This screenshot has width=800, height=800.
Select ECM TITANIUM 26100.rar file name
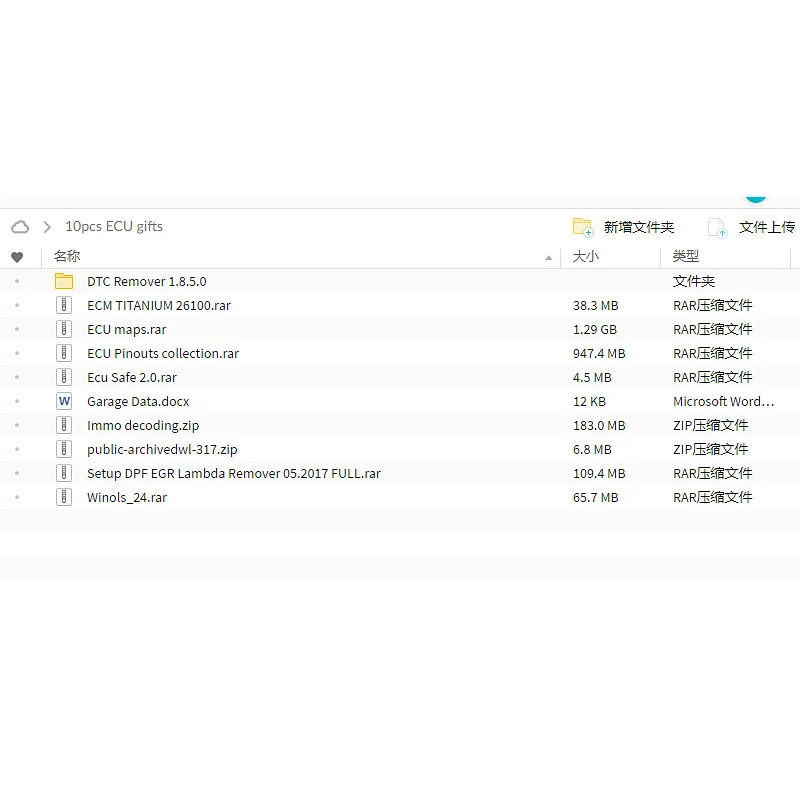[159, 306]
